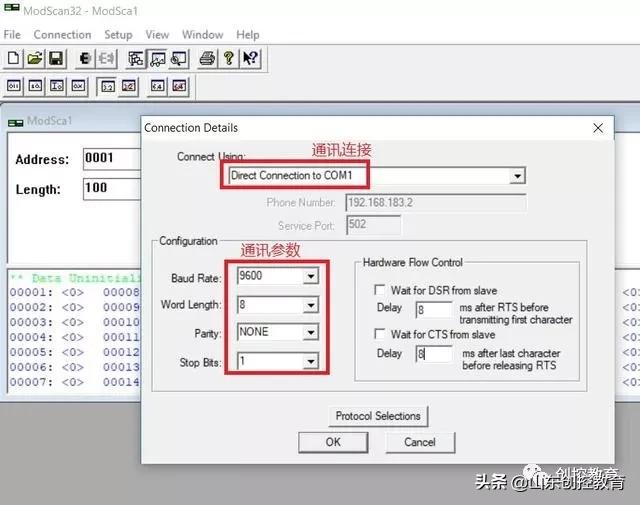Click the DSR Delay input field
This screenshot has width=640, height=505.
(x=434, y=310)
